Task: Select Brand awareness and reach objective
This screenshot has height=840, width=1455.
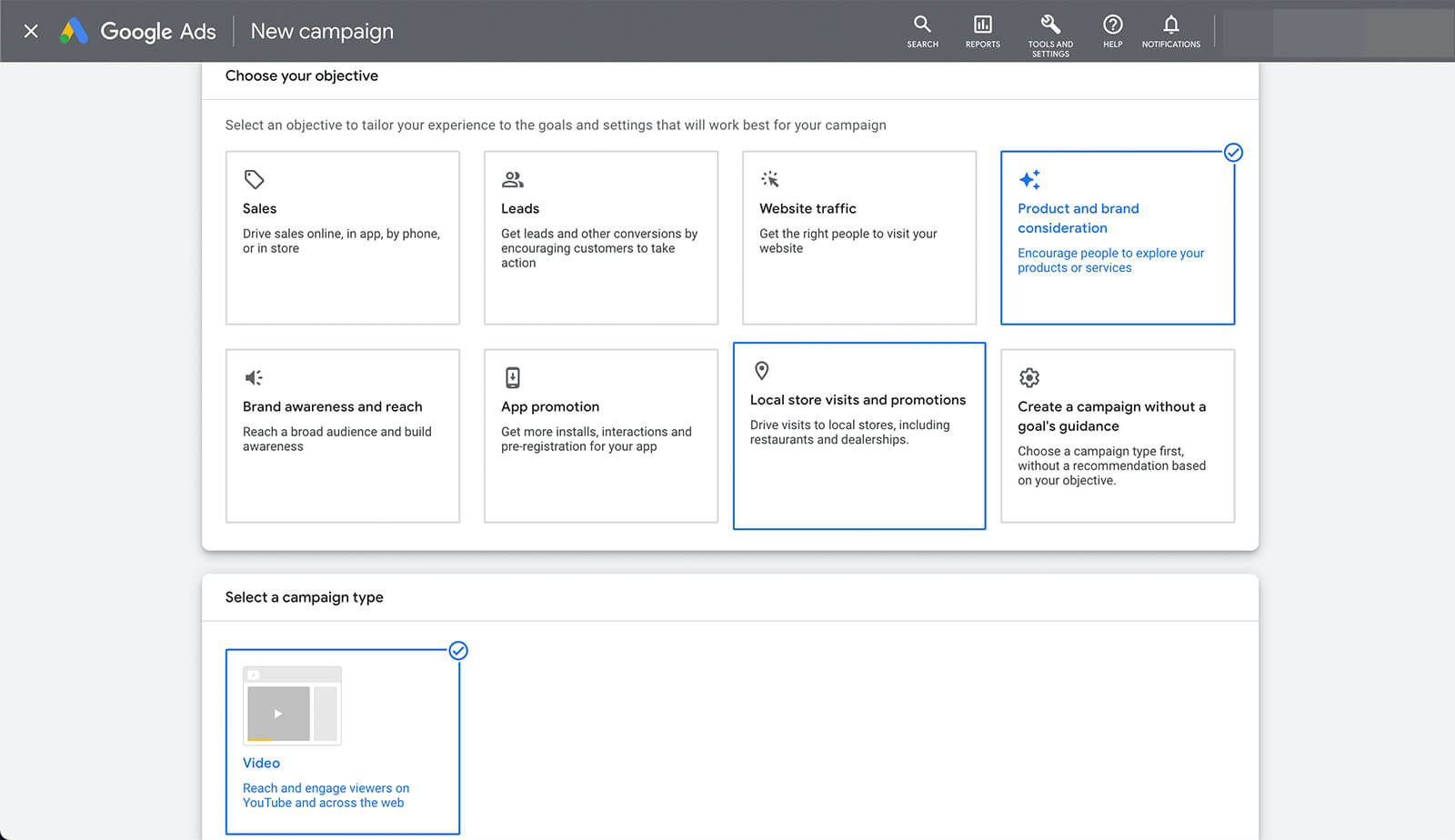Action: (x=343, y=435)
